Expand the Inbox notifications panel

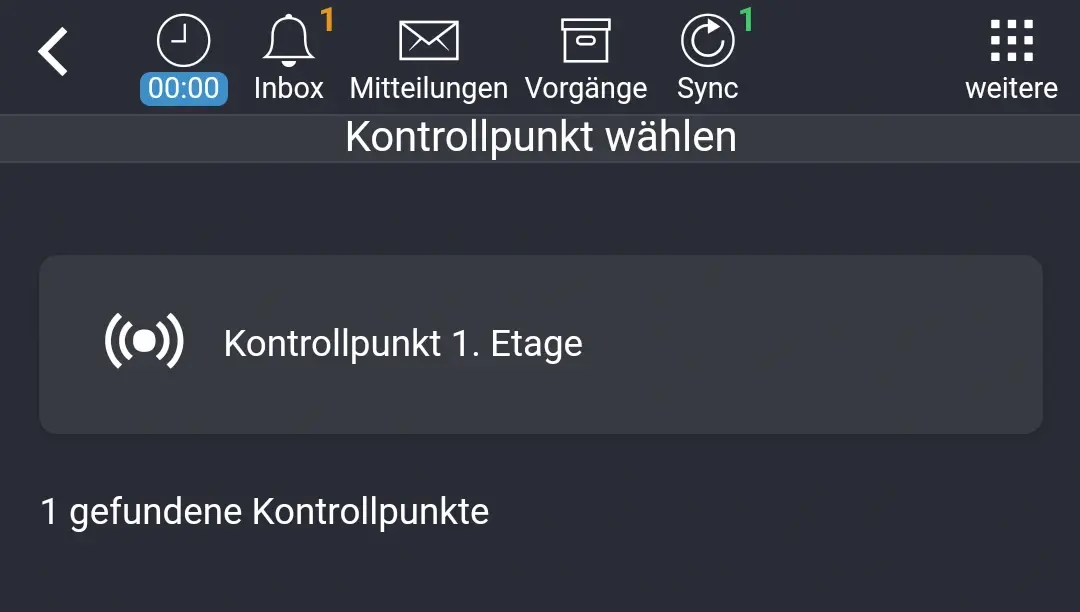point(289,55)
